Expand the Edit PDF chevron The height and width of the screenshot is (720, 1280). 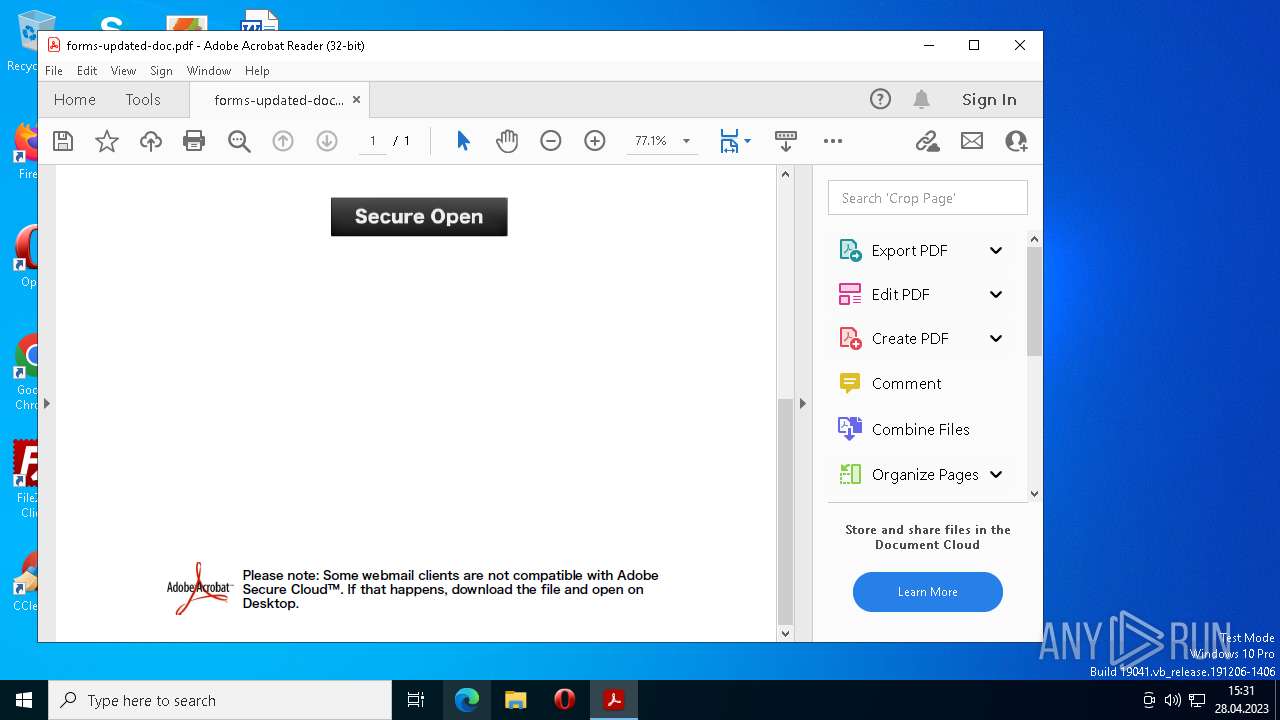tap(996, 294)
